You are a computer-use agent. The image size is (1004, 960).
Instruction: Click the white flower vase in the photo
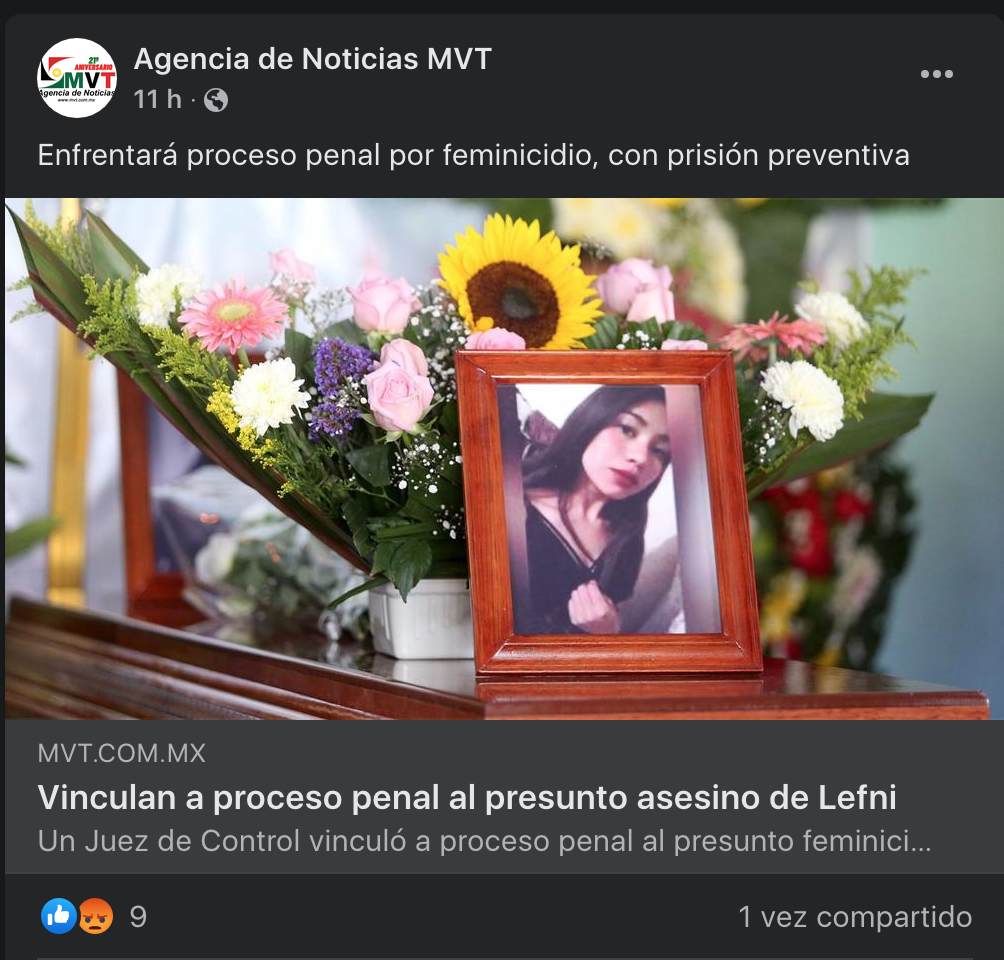tap(421, 619)
